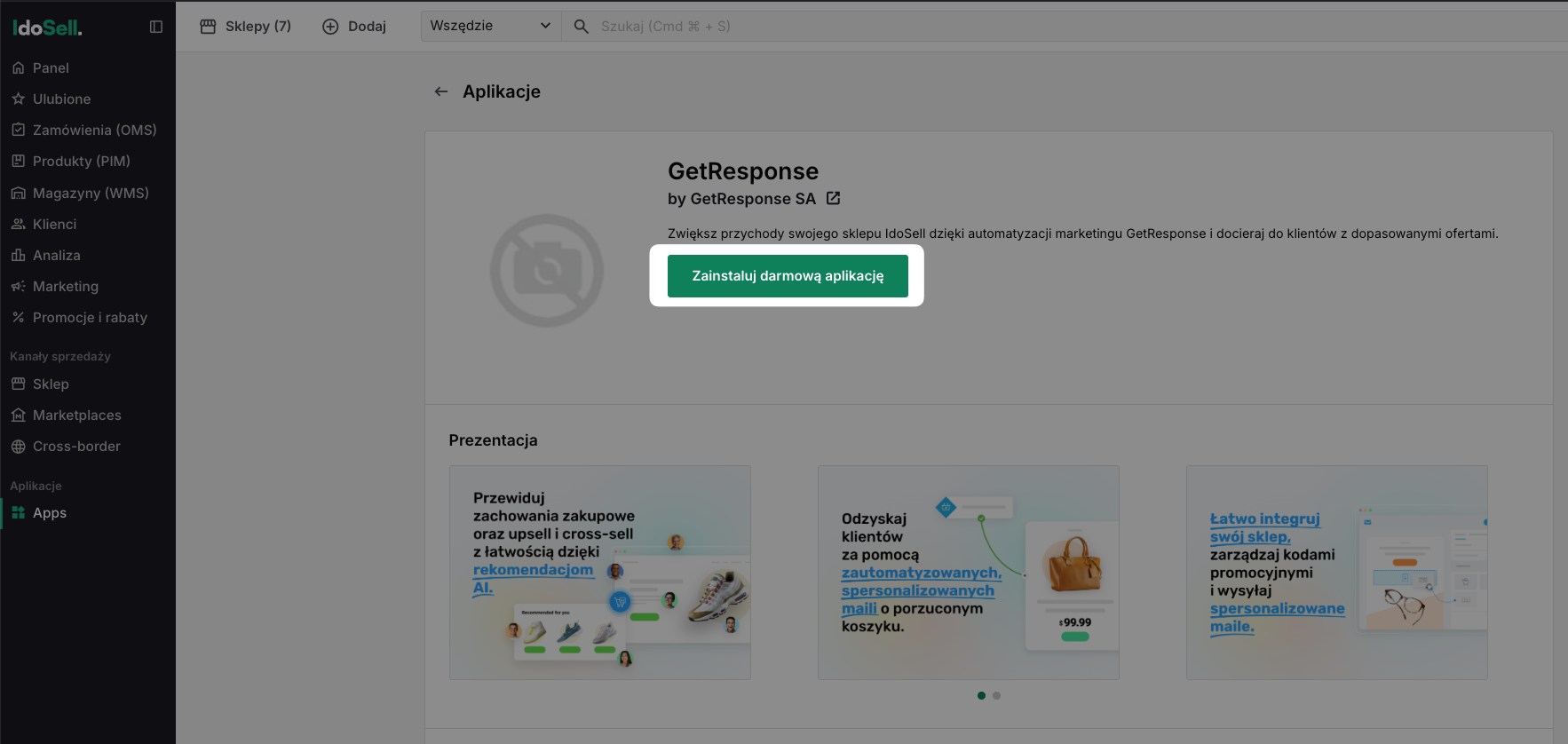This screenshot has height=744, width=1568.
Task: Click the Aplikacje sidebar section label
Action: [x=36, y=486]
